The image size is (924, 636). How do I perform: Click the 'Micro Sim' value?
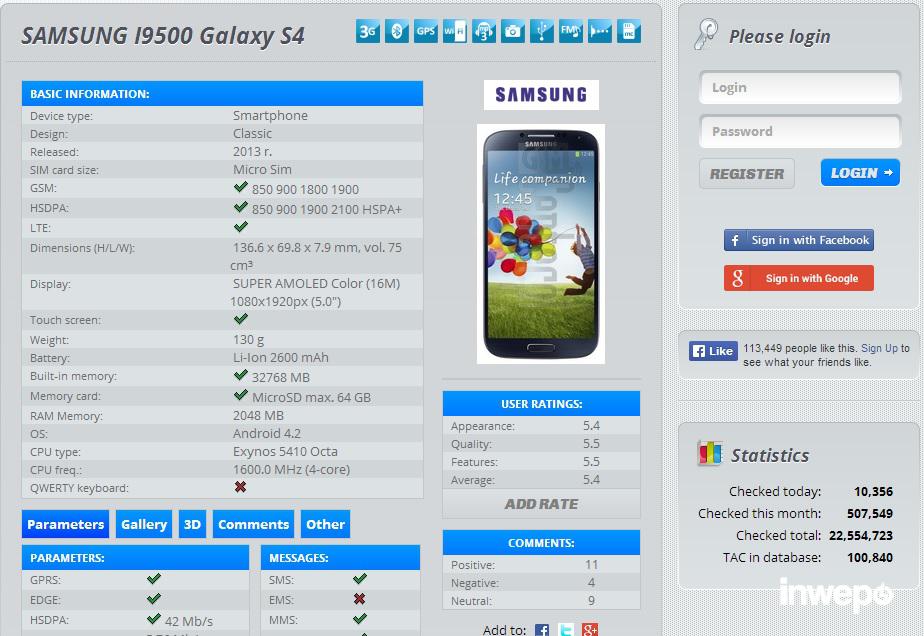(262, 169)
